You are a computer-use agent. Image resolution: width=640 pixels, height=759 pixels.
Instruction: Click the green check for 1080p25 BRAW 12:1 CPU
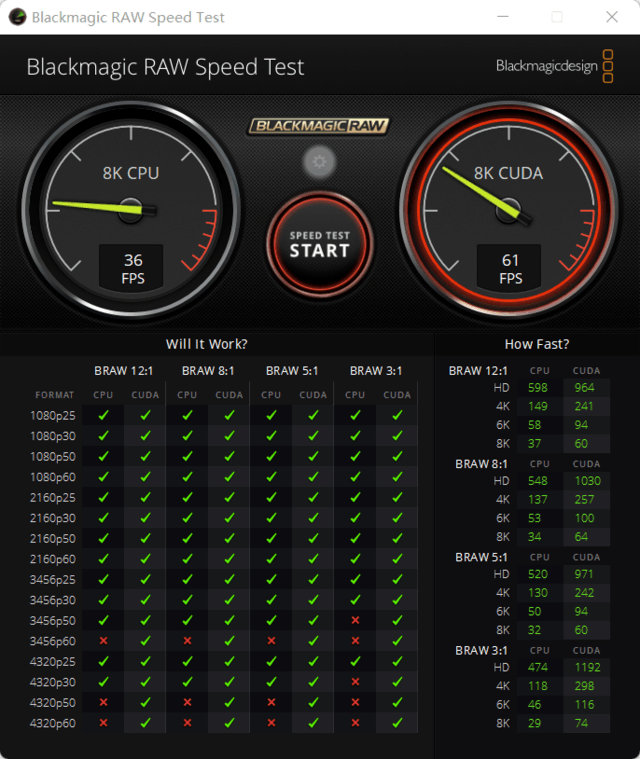(x=103, y=415)
